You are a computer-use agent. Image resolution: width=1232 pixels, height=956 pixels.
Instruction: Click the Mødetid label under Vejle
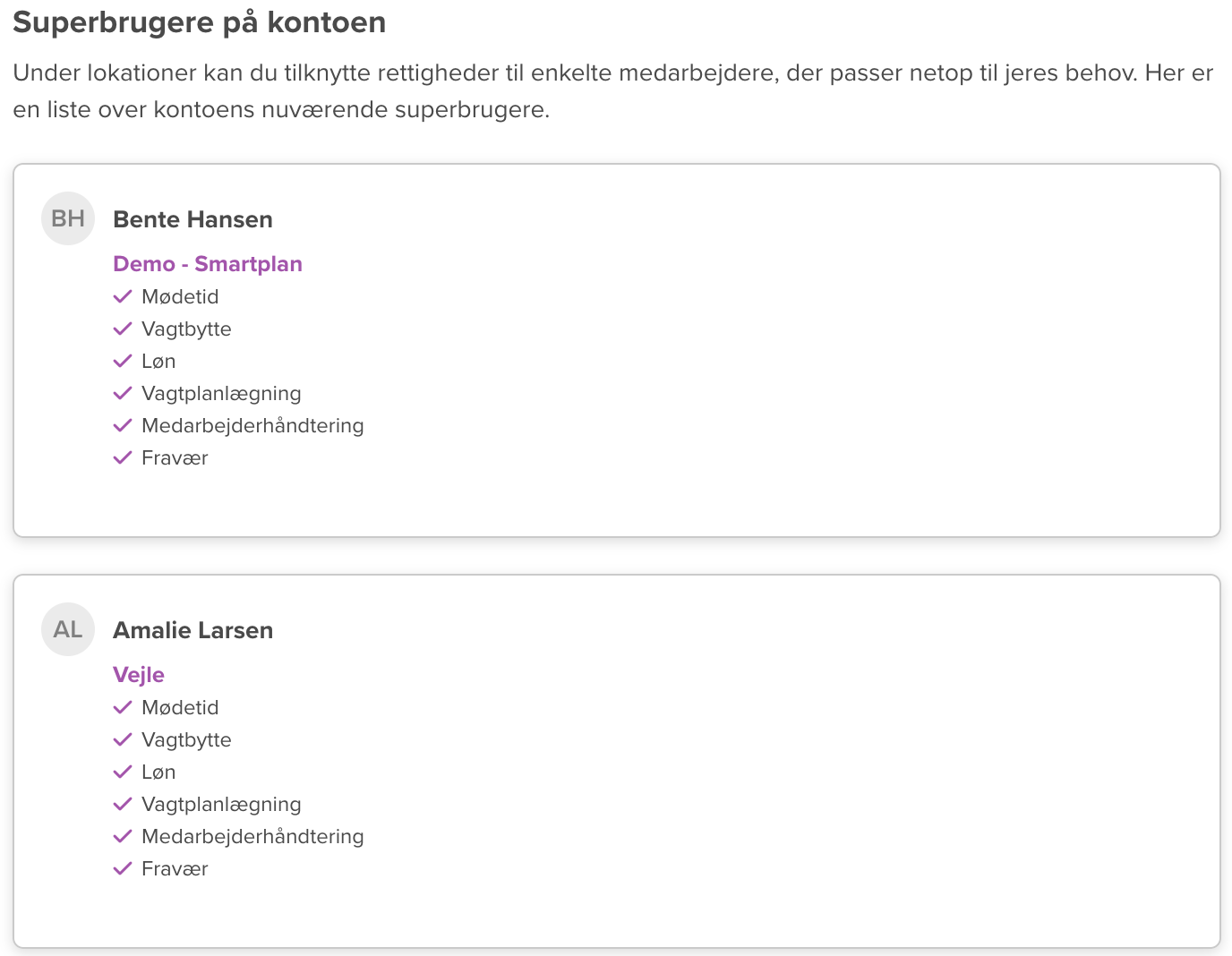(180, 707)
